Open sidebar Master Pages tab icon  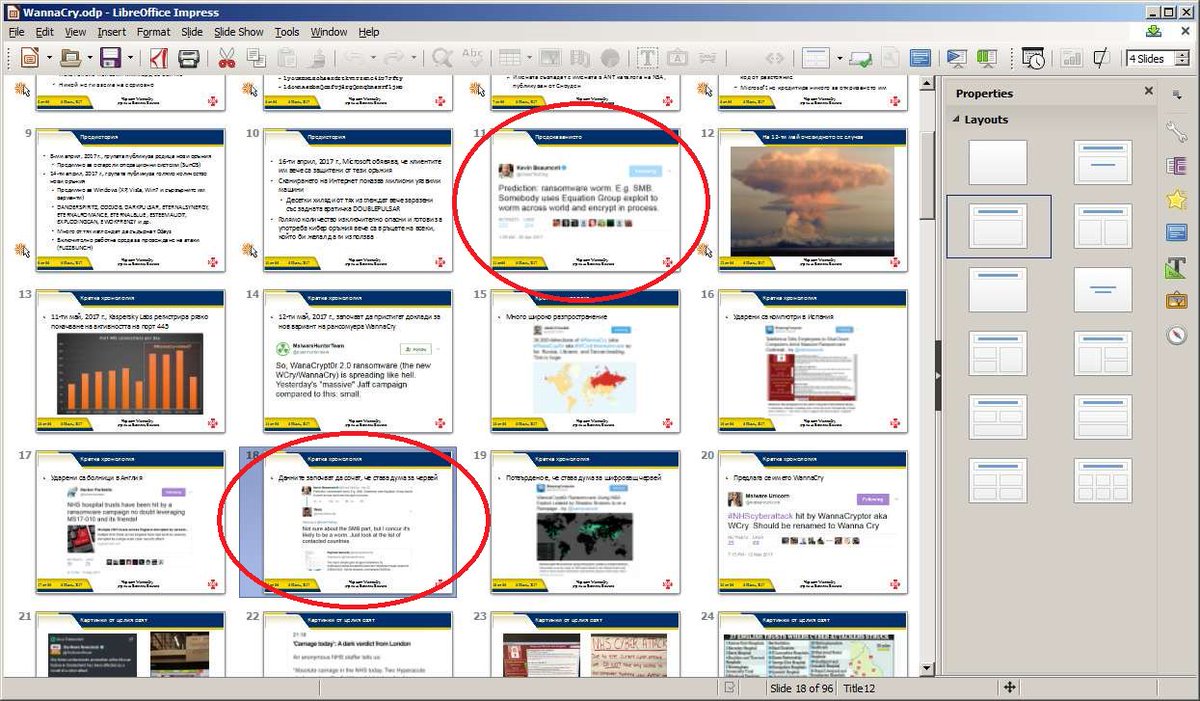[x=1176, y=232]
